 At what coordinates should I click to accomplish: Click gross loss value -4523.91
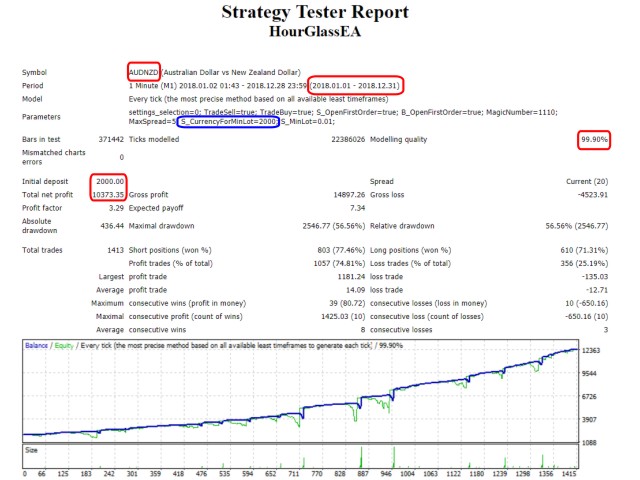coord(592,195)
